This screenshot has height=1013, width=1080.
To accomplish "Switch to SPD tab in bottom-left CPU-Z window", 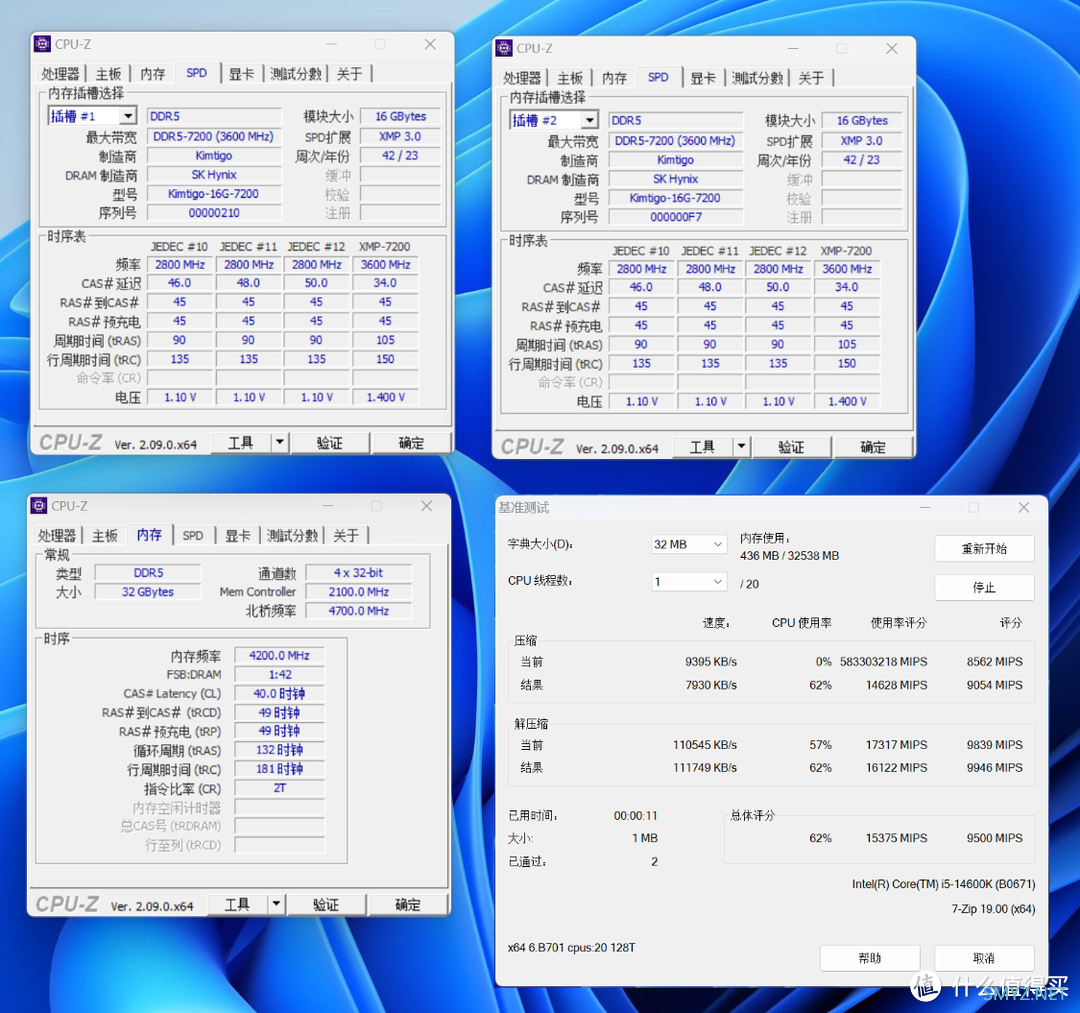I will [x=193, y=535].
